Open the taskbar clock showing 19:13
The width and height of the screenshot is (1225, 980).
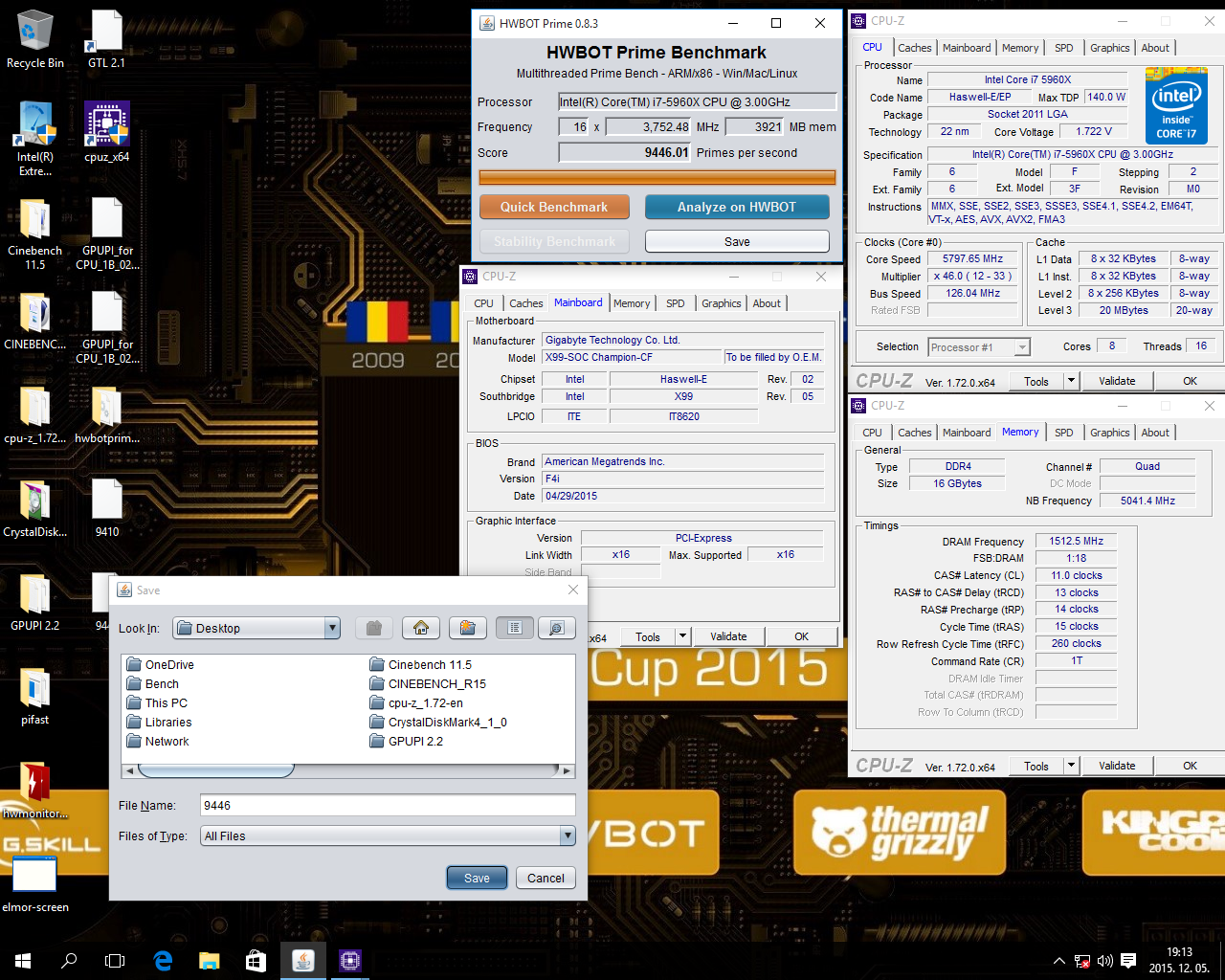point(1180,960)
